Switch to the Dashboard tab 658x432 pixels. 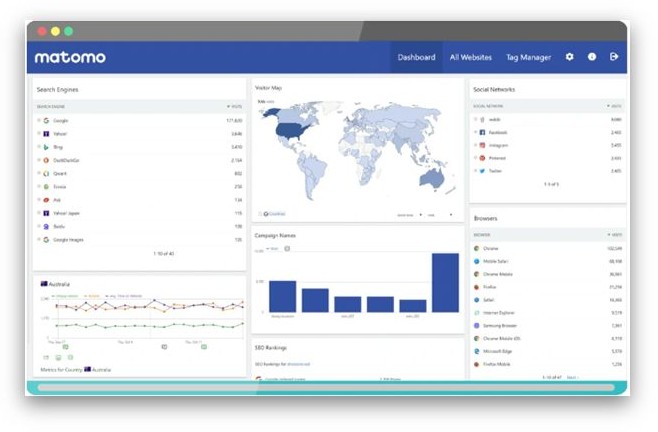[416, 57]
